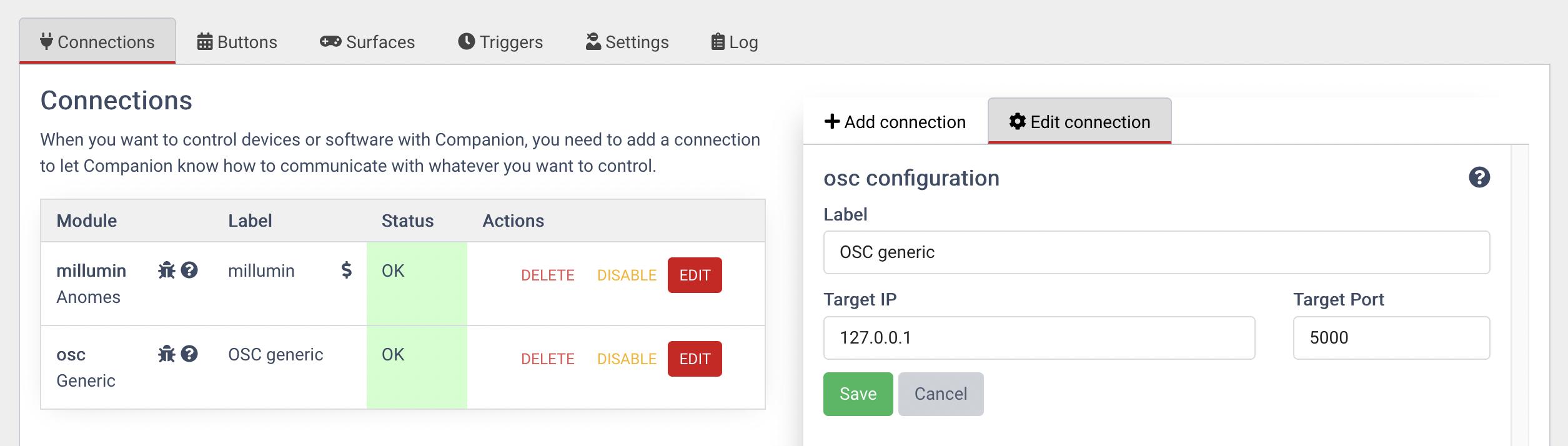Viewport: 1568px width, 446px height.
Task: Open the osc configuration help icon
Action: click(x=1479, y=177)
